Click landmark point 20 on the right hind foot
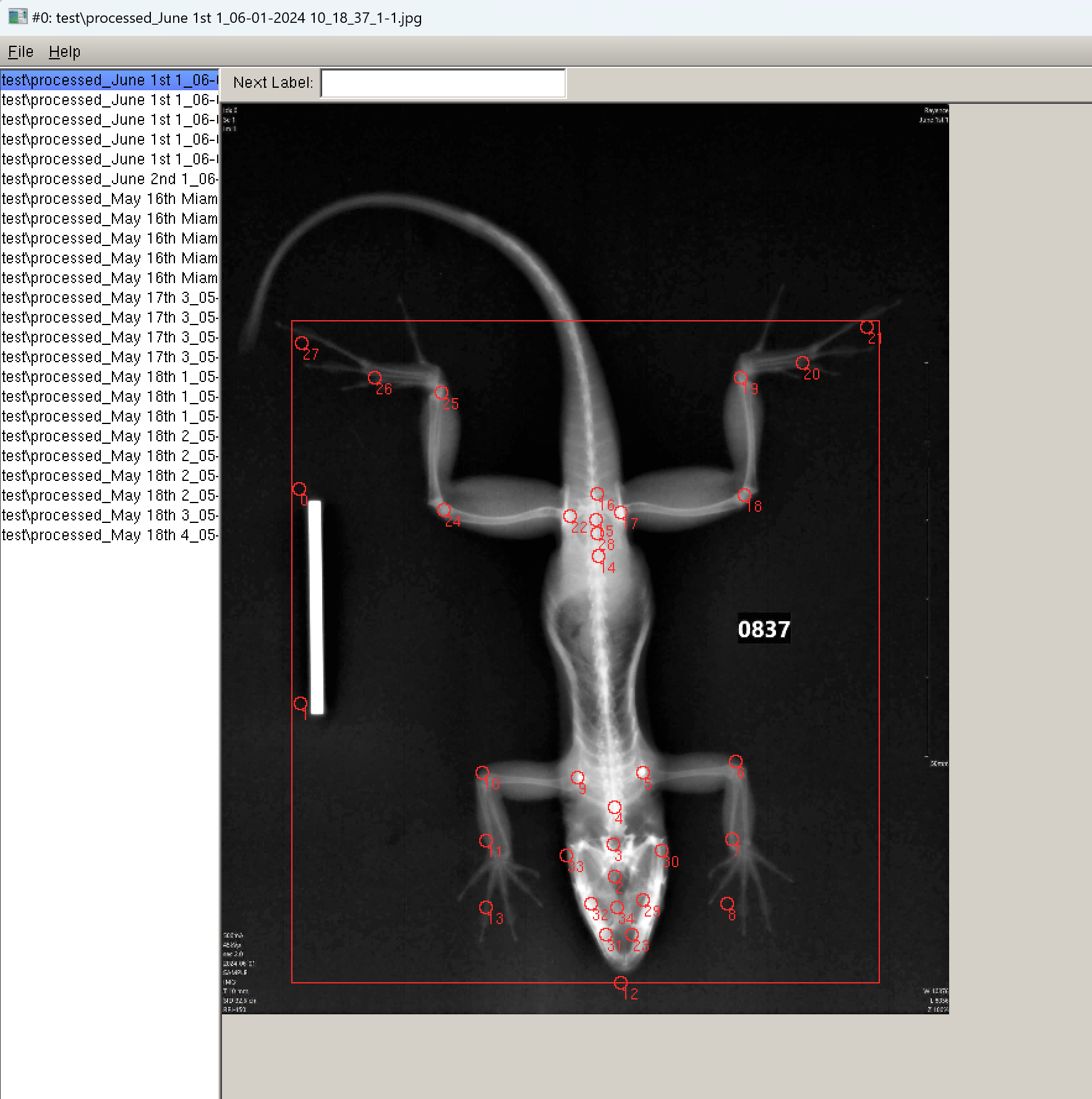This screenshot has height=1099, width=1092. 803,363
